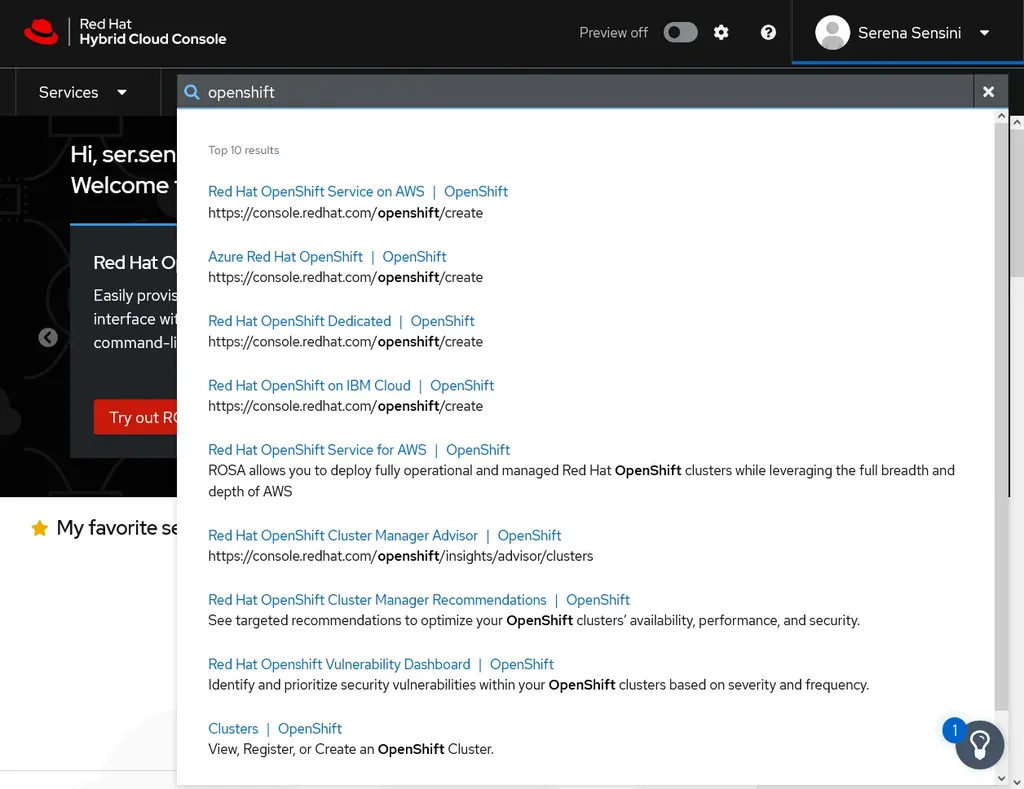Image resolution: width=1024 pixels, height=789 pixels.
Task: Click the results scrollbar down arrow
Action: (1001, 779)
